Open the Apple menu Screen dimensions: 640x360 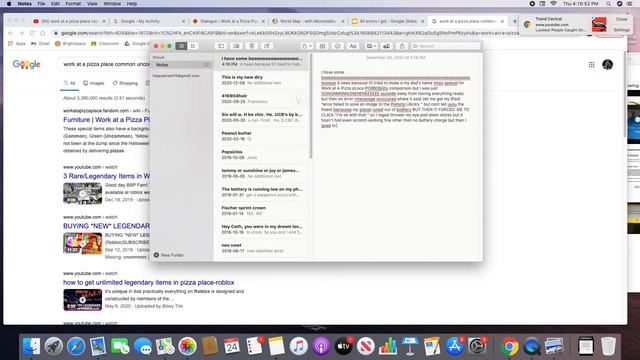pyautogui.click(x=9, y=4)
